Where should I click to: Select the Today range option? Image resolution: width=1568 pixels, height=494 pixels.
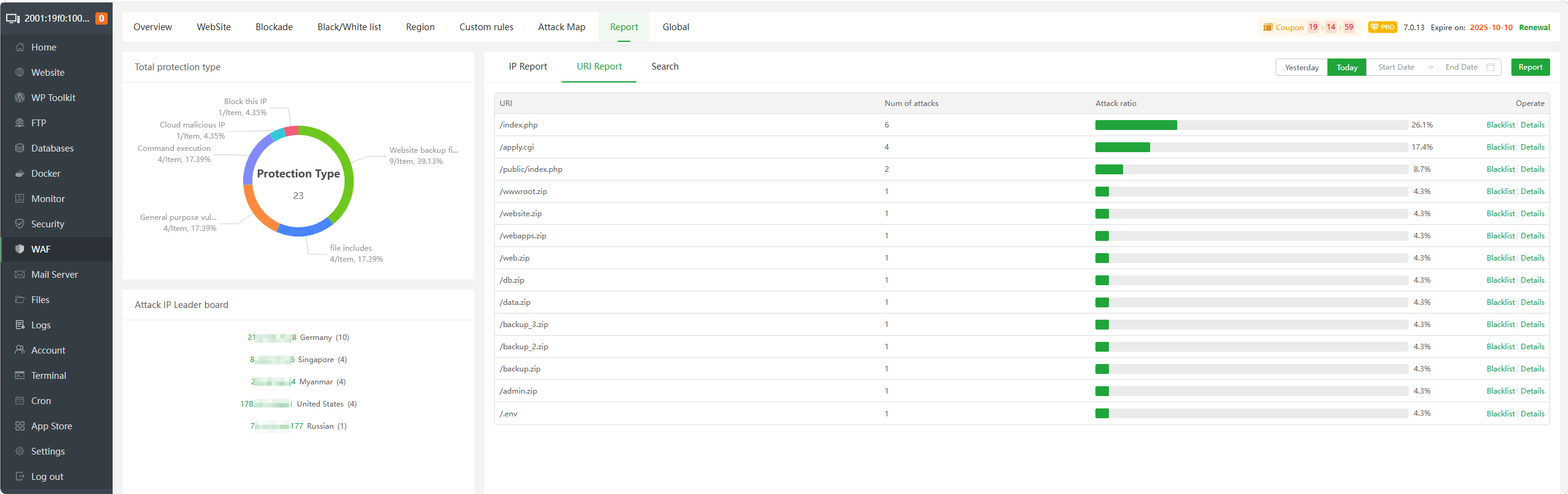click(x=1346, y=67)
